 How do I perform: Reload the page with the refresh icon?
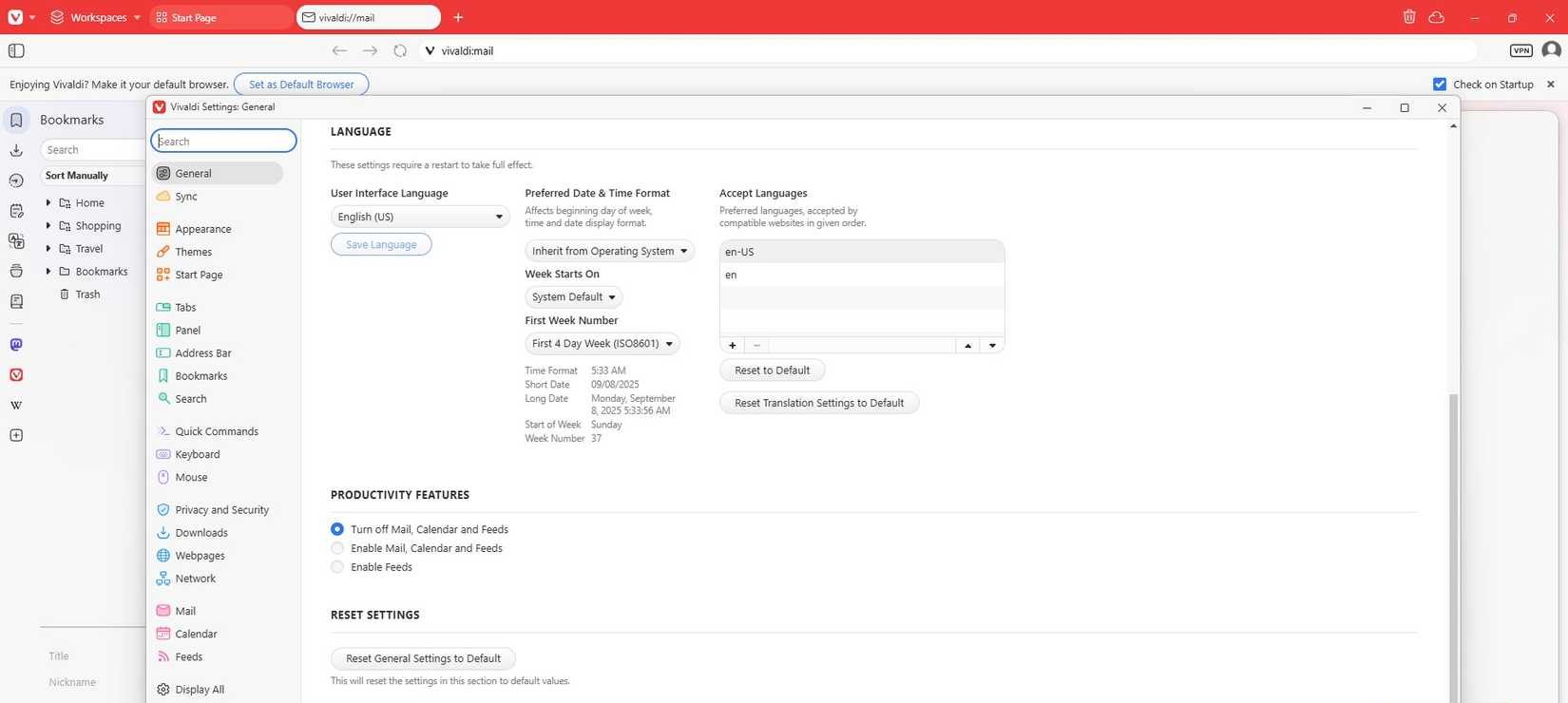(400, 50)
